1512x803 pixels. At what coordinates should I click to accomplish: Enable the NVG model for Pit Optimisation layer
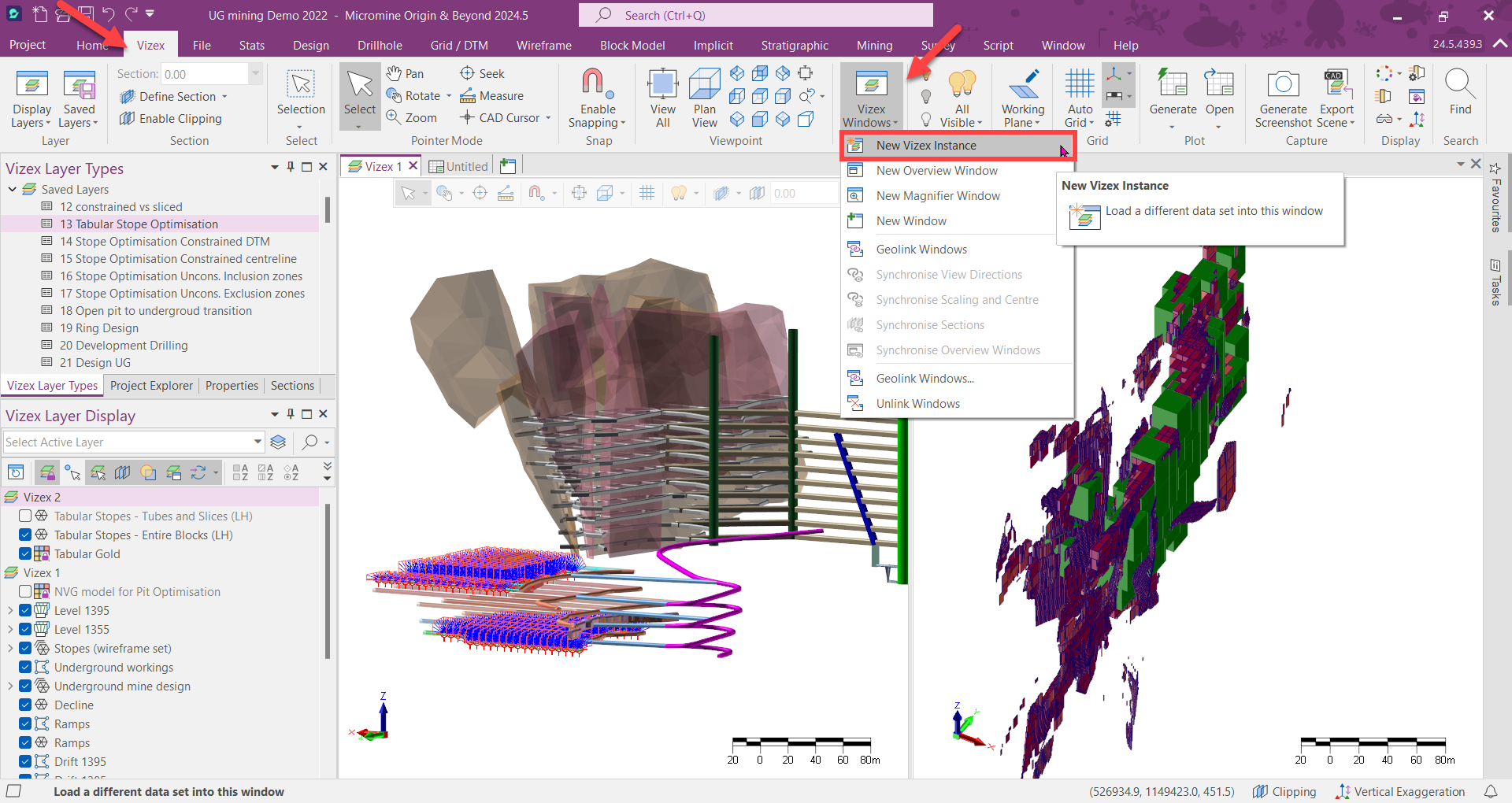click(24, 591)
